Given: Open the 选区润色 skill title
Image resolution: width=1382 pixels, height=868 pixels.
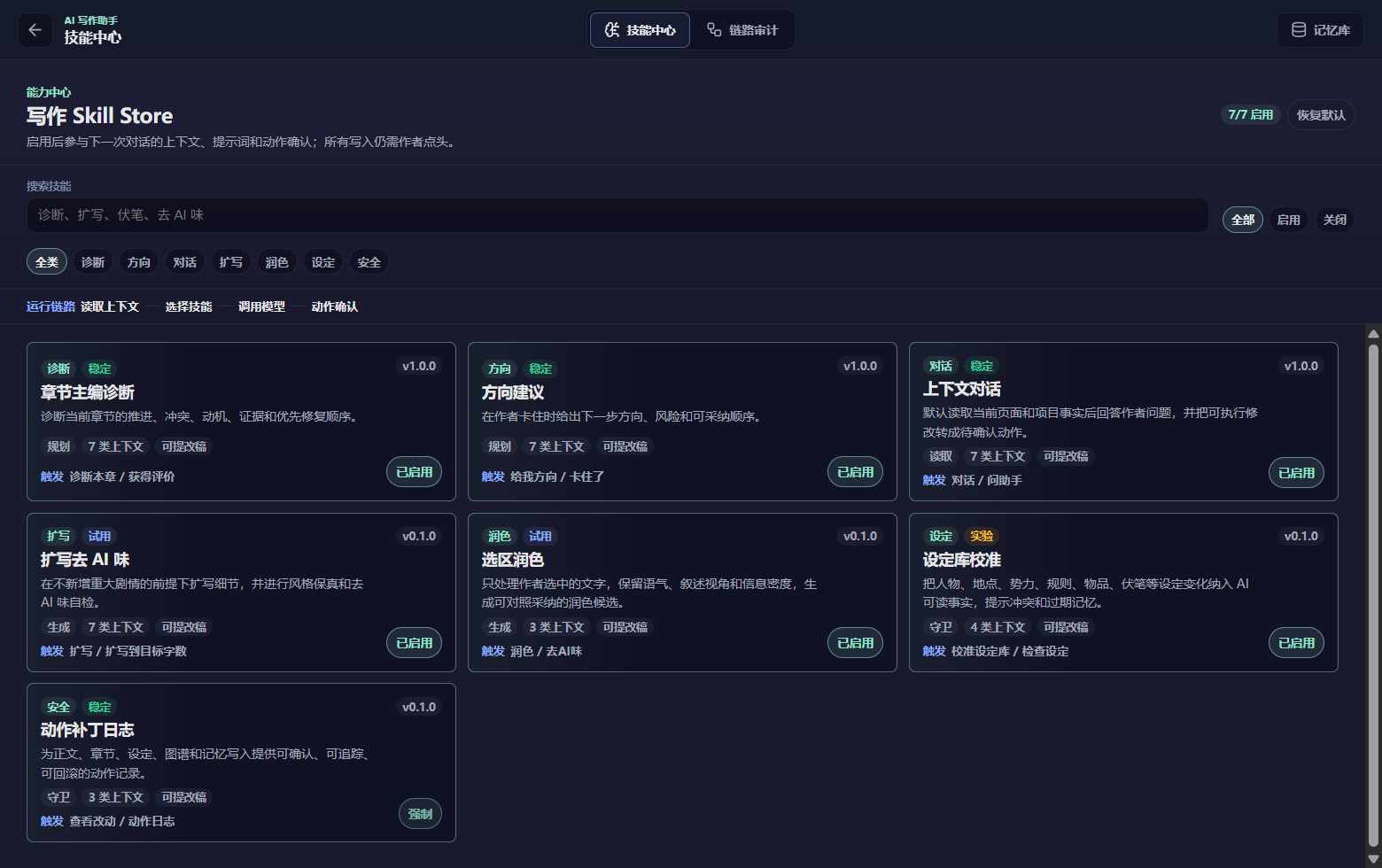Looking at the screenshot, I should (x=513, y=560).
